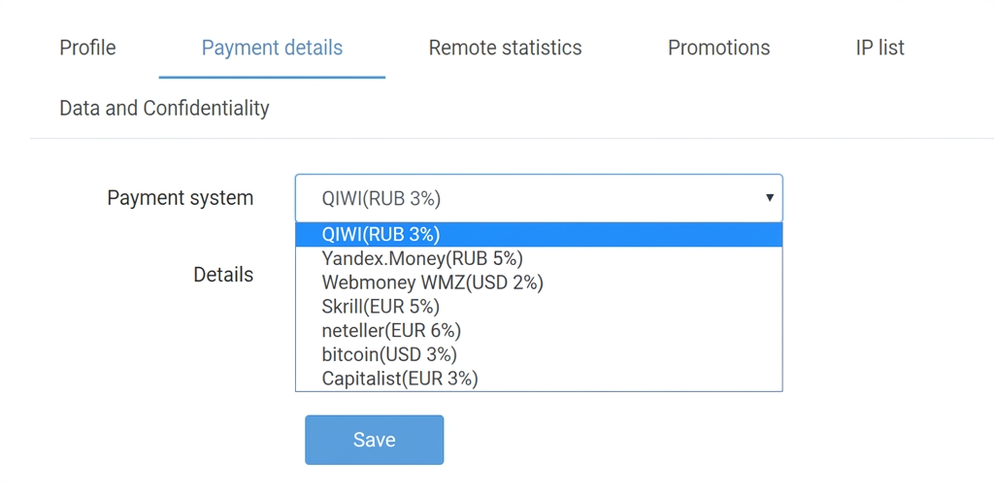Click the active Payment details tab
This screenshot has width=994, height=484.
pos(272,48)
